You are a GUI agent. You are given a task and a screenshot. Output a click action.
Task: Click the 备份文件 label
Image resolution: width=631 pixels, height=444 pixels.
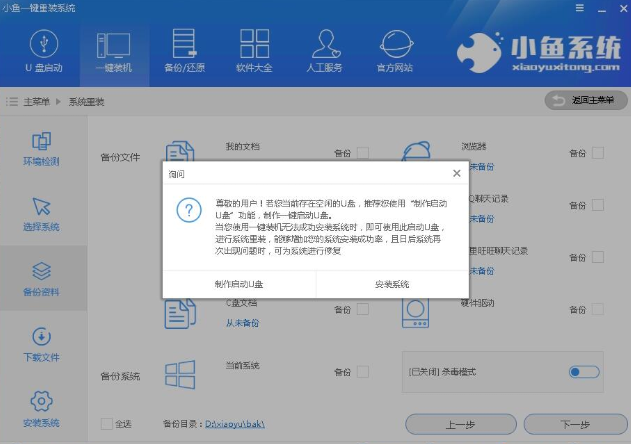(120, 157)
